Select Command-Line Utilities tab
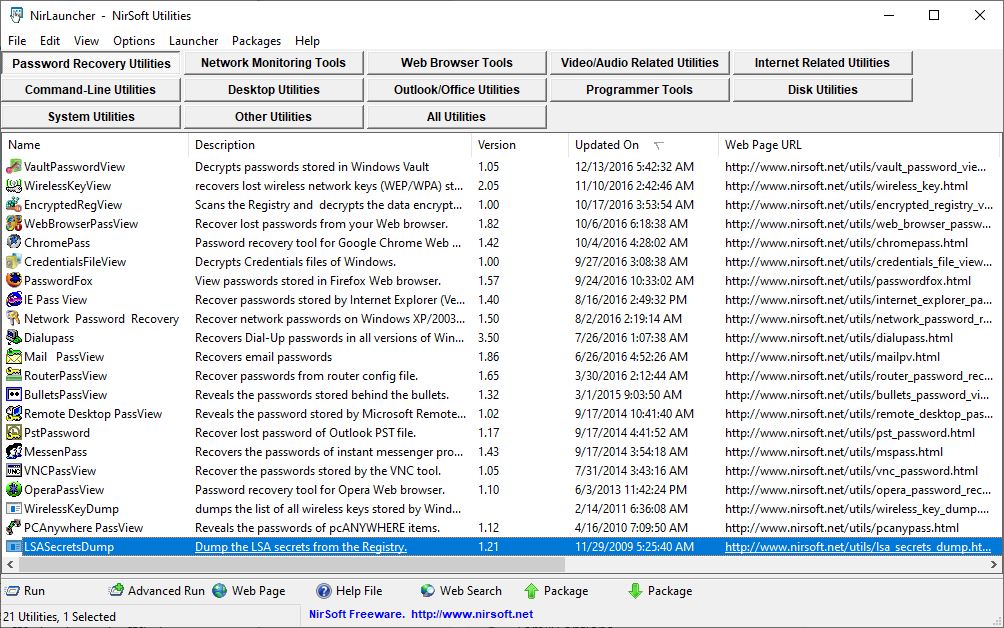Image resolution: width=1004 pixels, height=628 pixels. 90,90
